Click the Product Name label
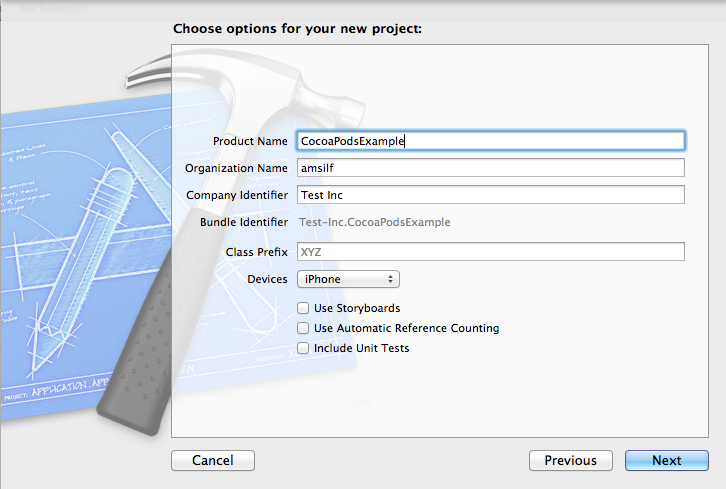Image resolution: width=726 pixels, height=489 pixels. (250, 141)
